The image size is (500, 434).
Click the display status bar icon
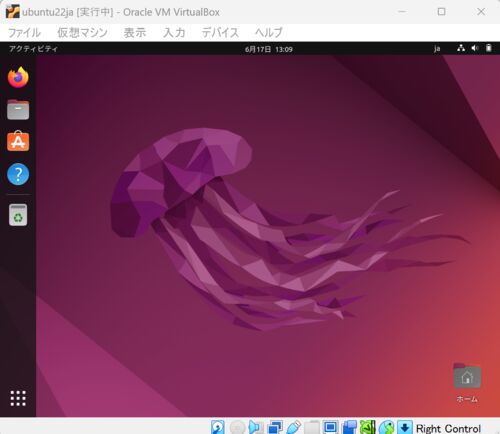pos(331,427)
